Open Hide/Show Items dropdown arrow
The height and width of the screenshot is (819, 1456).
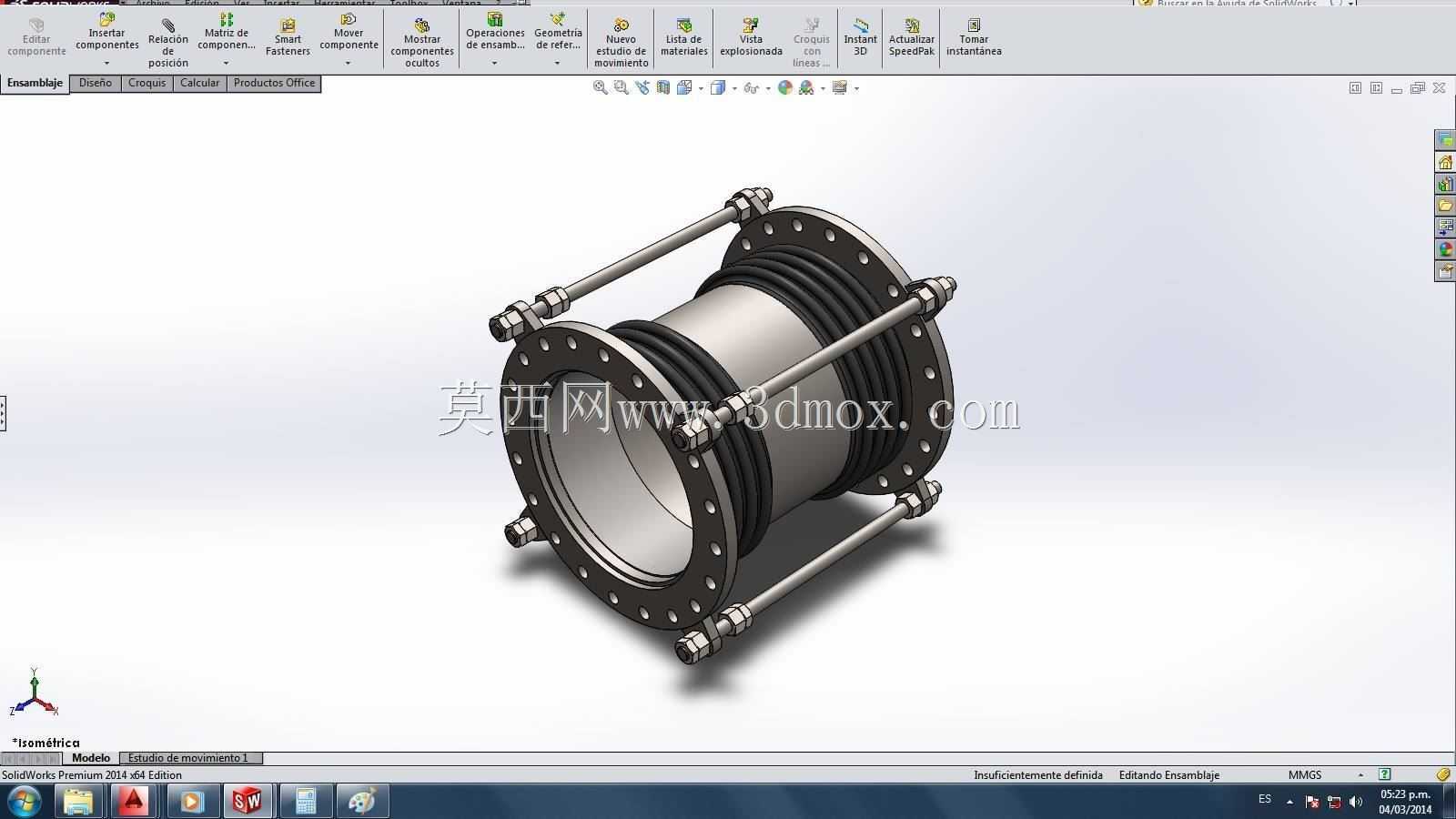768,88
